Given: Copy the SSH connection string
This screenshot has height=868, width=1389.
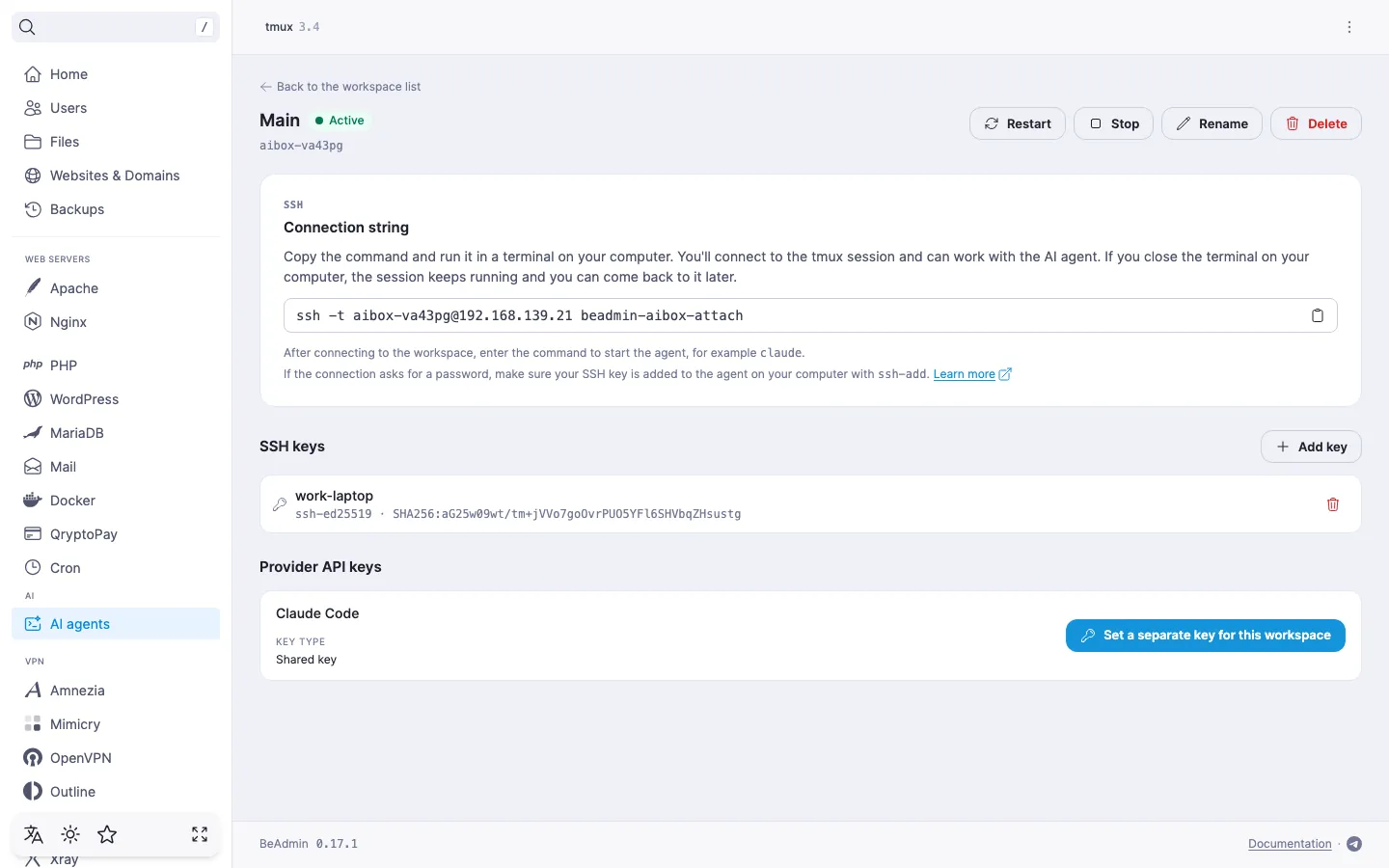Looking at the screenshot, I should (x=1317, y=315).
